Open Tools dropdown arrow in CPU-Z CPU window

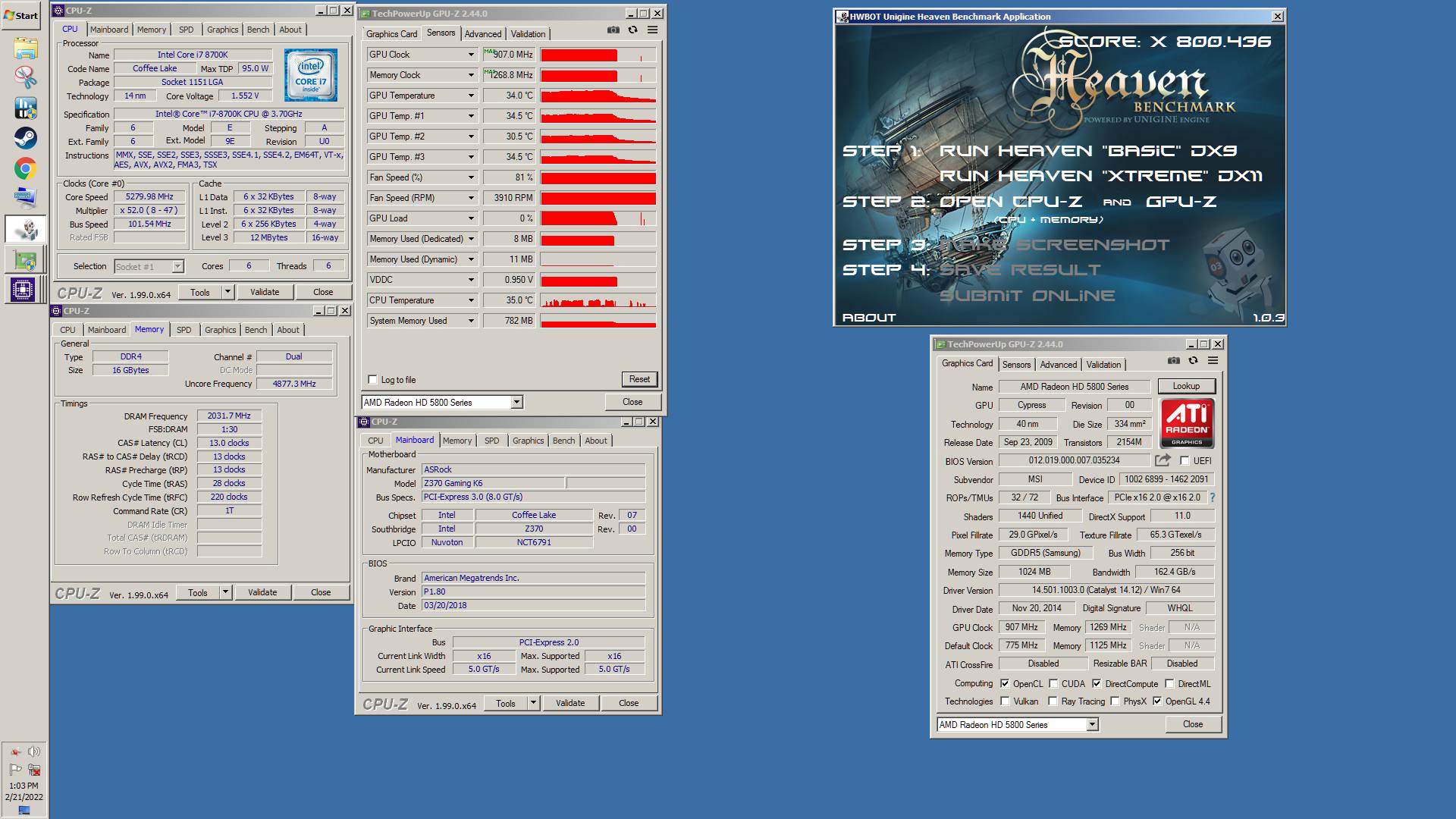click(227, 292)
